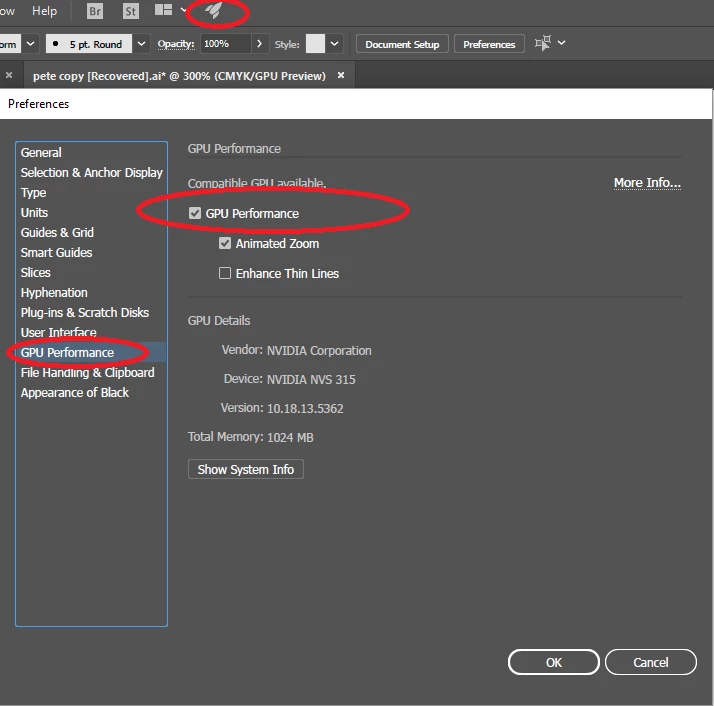Enable the Enhance Thin Lines checkbox
Screen dimensions: 714x706
225,273
